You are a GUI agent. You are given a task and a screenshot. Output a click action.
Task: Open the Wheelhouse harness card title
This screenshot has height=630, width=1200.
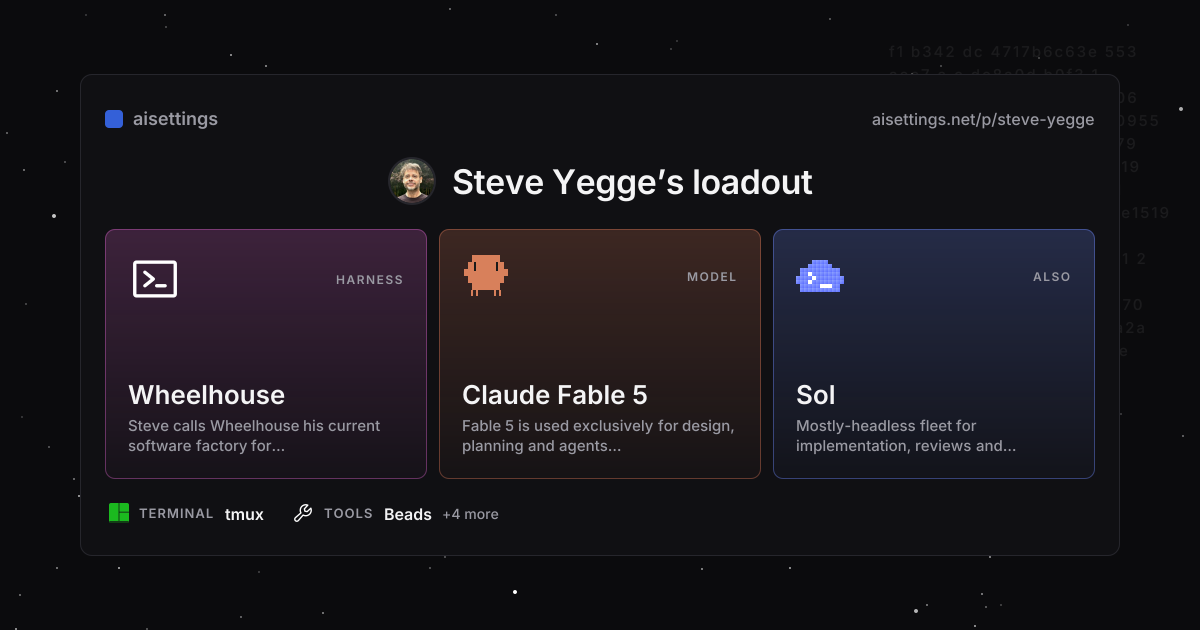coord(207,395)
